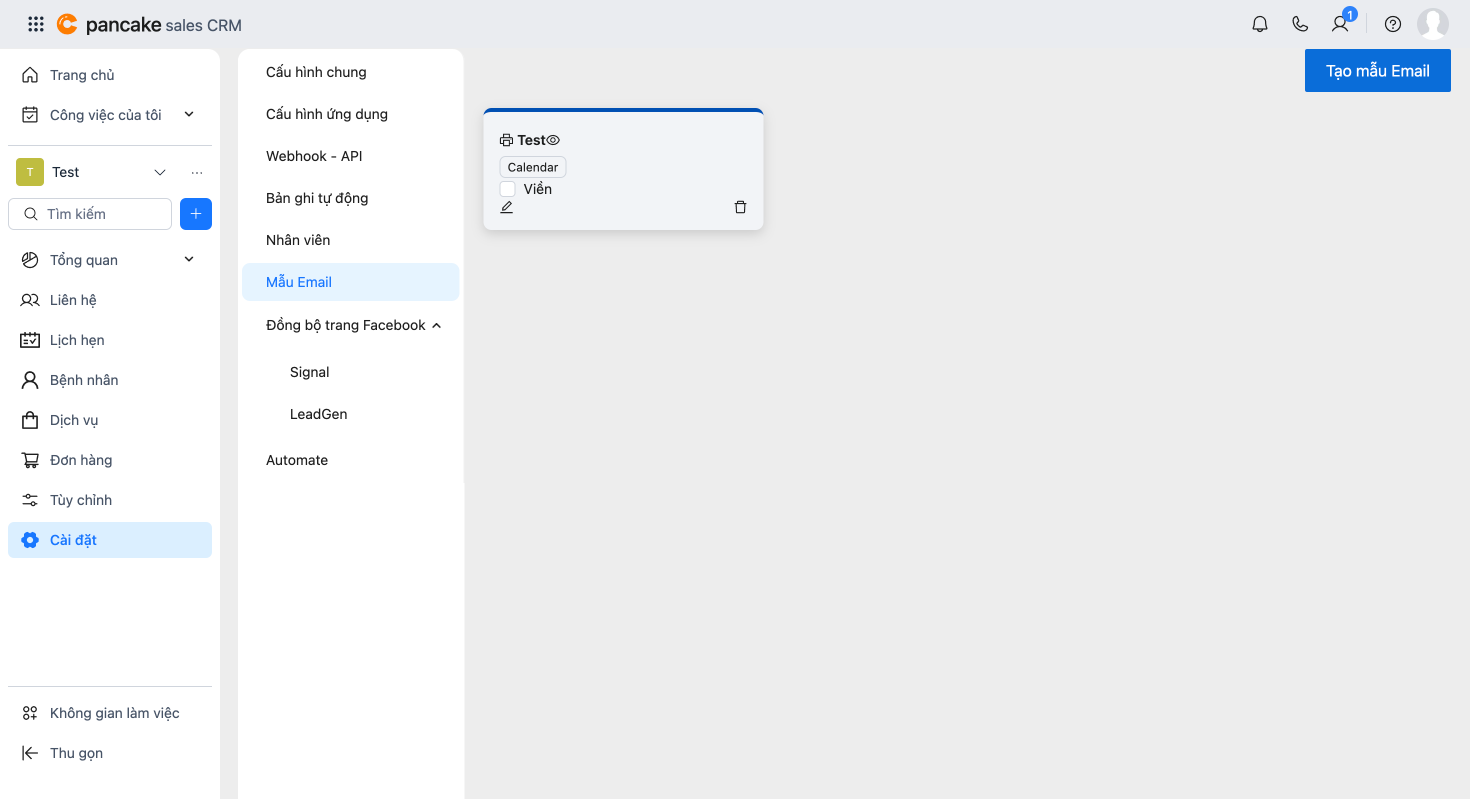Edit the Test template with pencil icon

click(507, 207)
